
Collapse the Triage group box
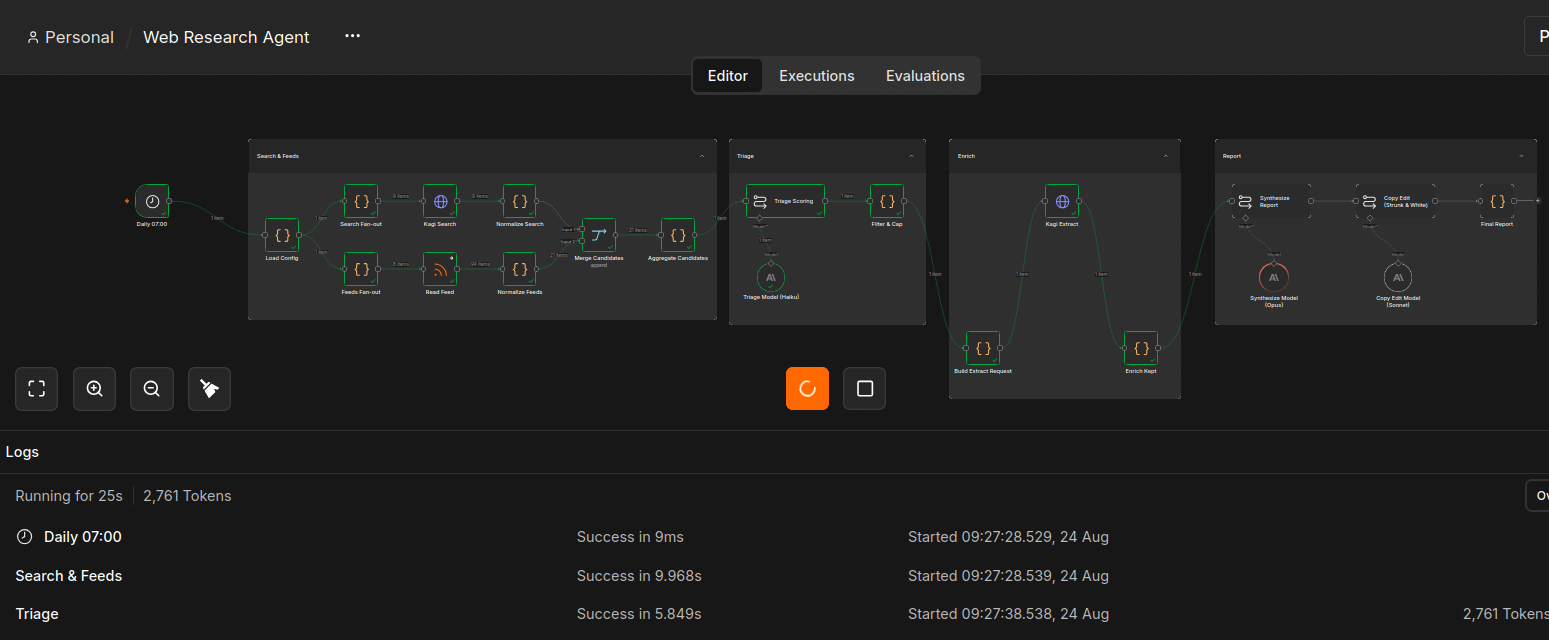(911, 156)
